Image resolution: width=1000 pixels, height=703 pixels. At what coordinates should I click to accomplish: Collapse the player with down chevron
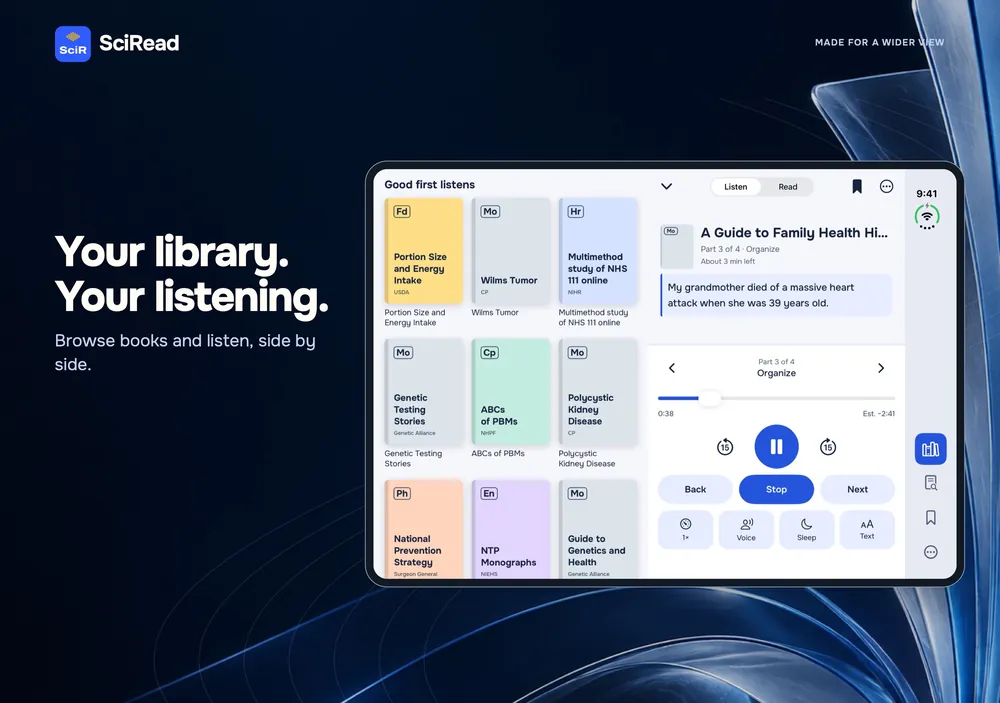(666, 186)
